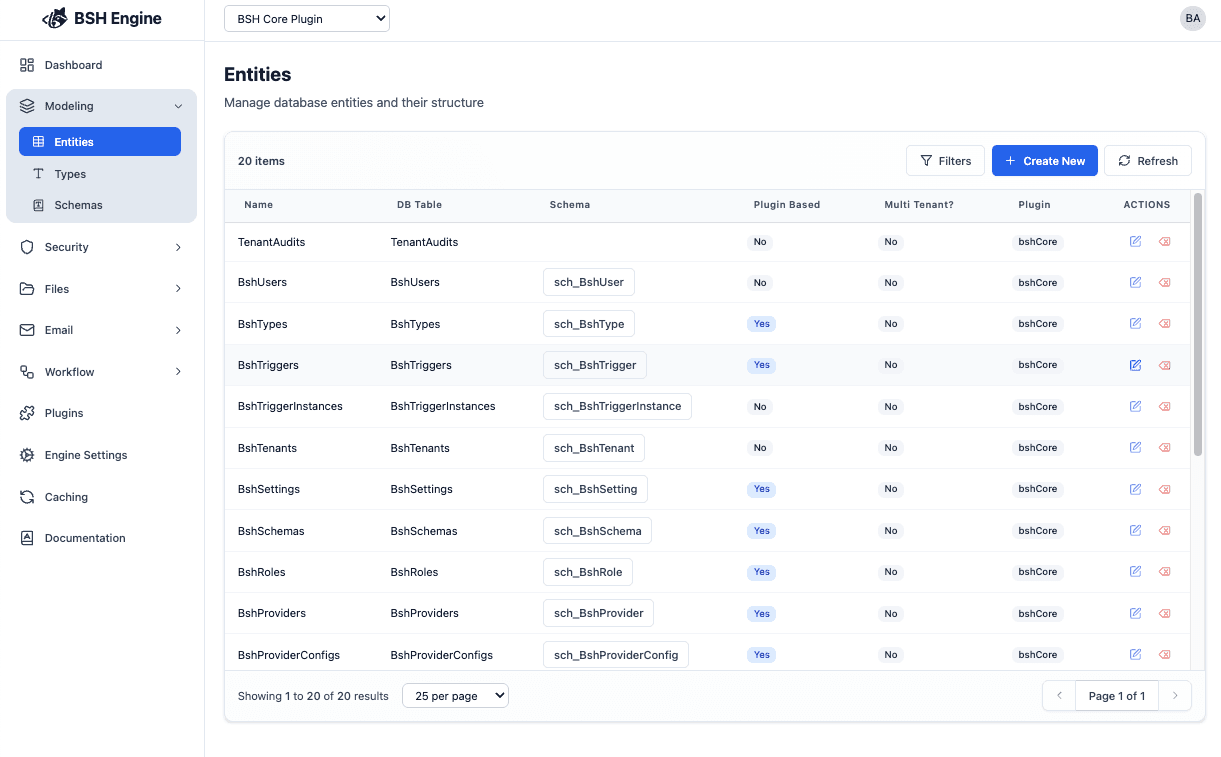Click the Dashboard icon in the sidebar
This screenshot has height=757, width=1221.
[27, 65]
